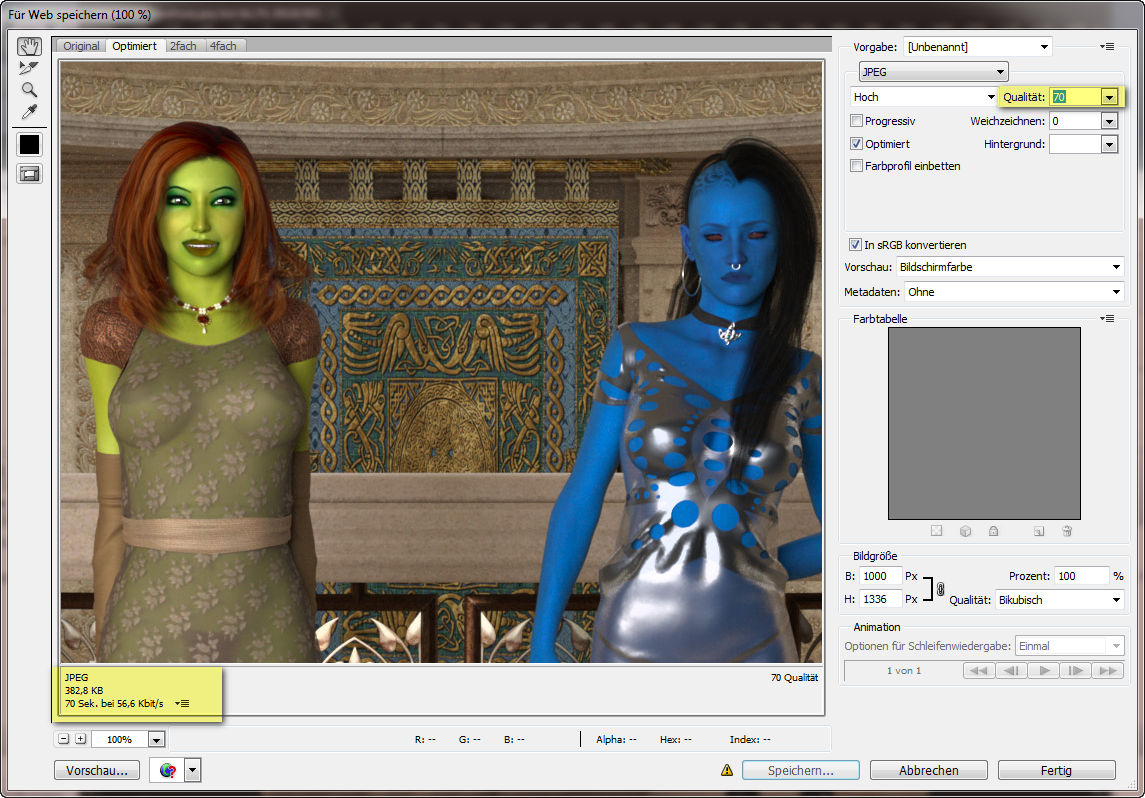Uncheck In sRGB konvertieren

click(855, 245)
